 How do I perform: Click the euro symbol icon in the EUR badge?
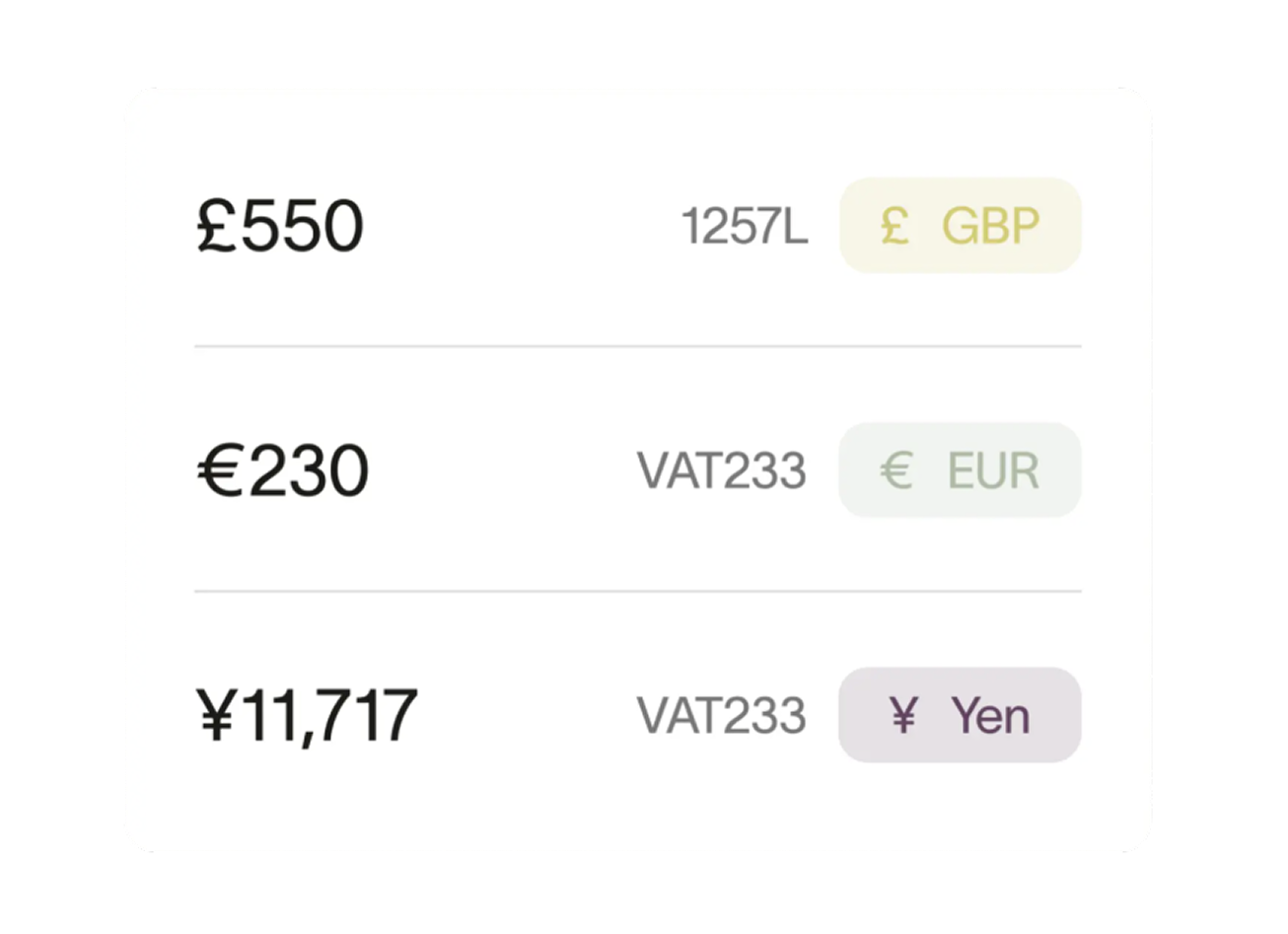(x=894, y=470)
